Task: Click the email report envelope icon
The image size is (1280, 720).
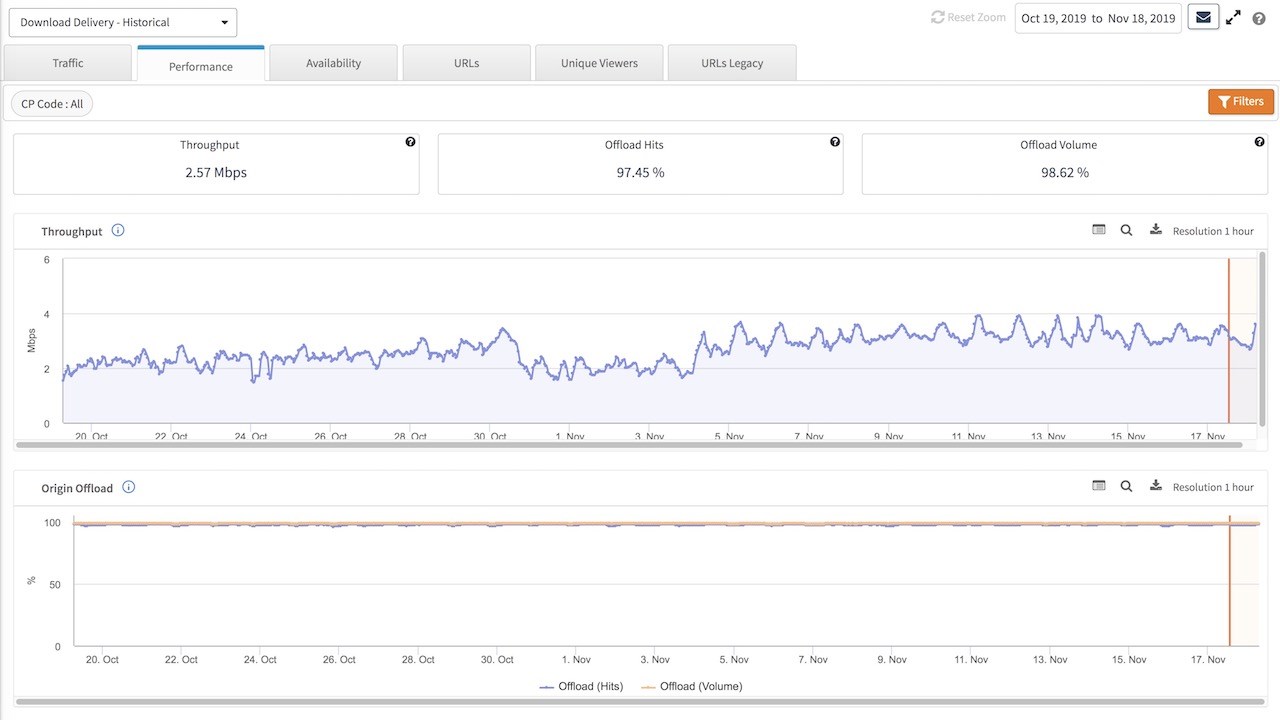Action: pos(1203,18)
